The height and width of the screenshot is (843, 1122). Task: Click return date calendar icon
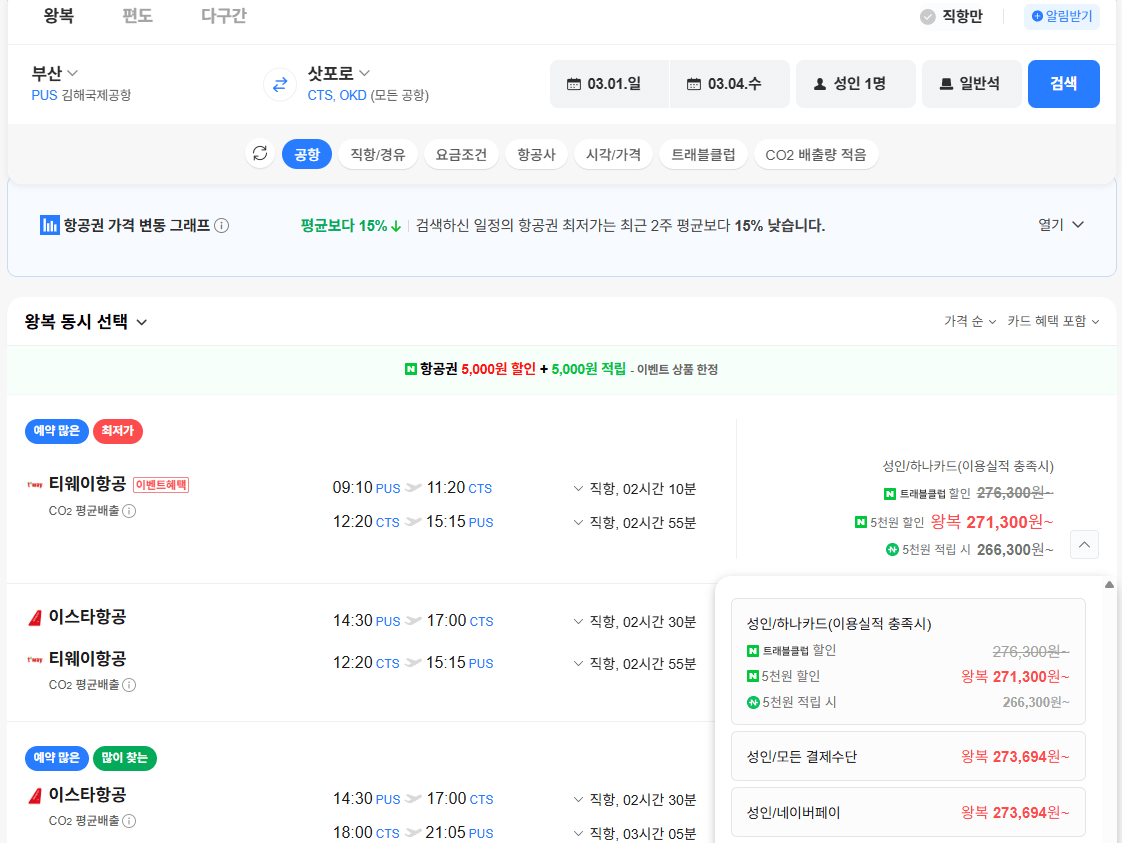tap(694, 84)
